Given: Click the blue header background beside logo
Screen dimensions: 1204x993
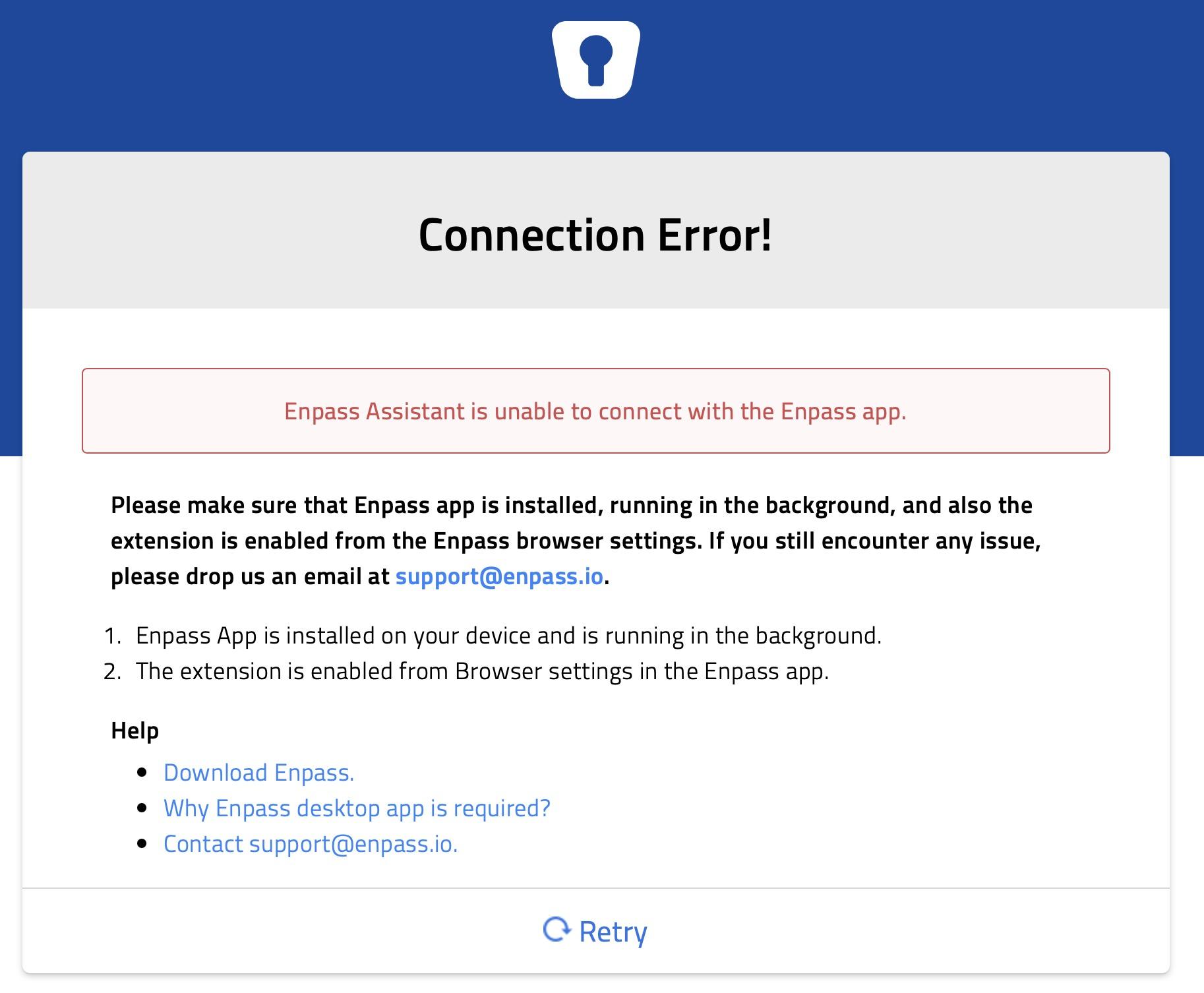Looking at the screenshot, I should click(264, 73).
